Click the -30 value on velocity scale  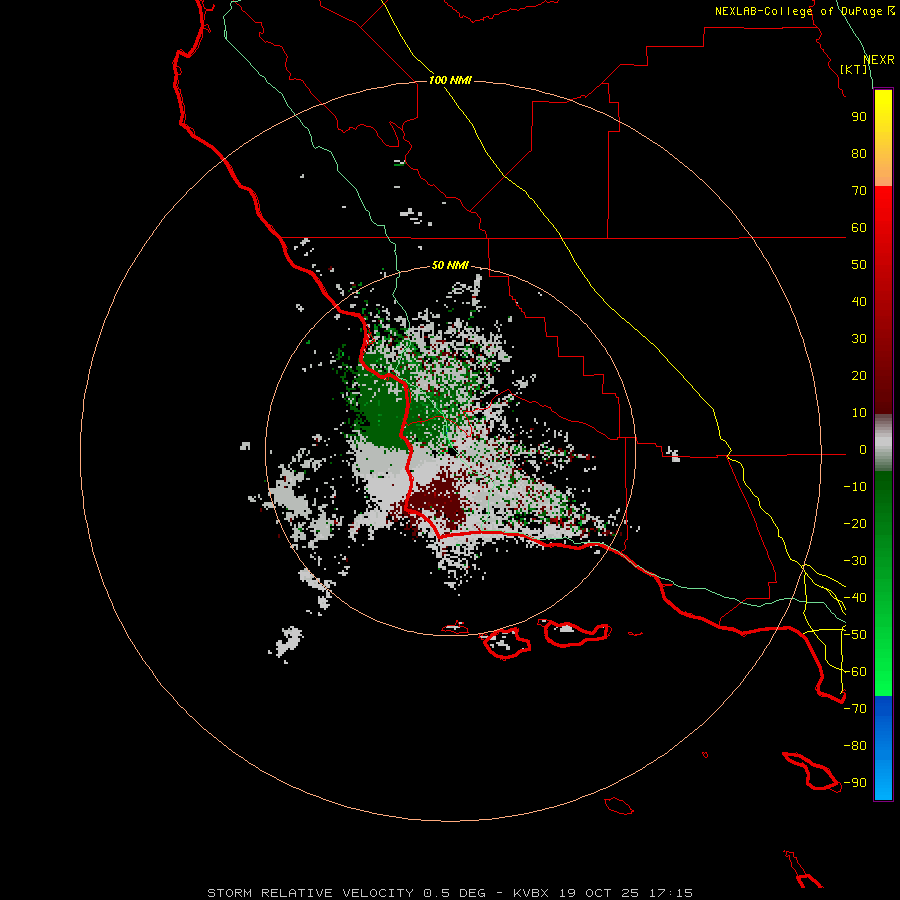point(855,561)
